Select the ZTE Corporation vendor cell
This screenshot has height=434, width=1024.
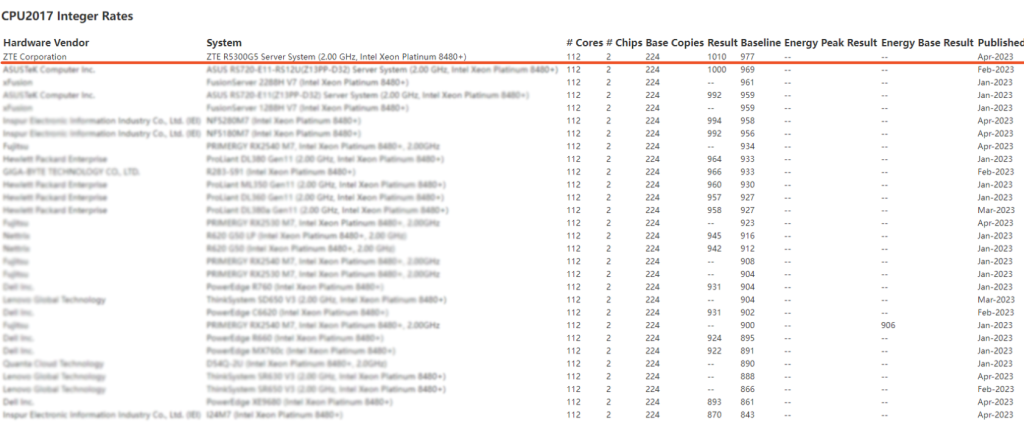click(x=35, y=57)
